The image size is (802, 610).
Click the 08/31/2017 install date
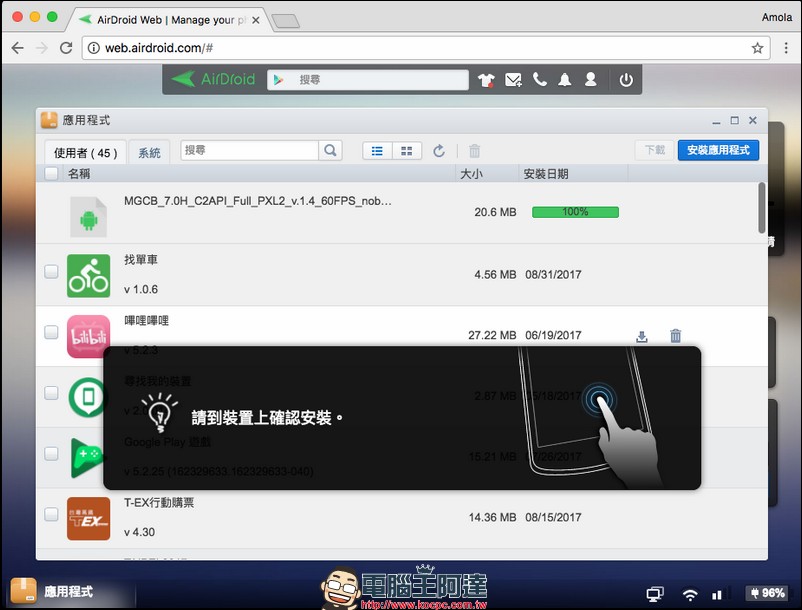pyautogui.click(x=553, y=275)
